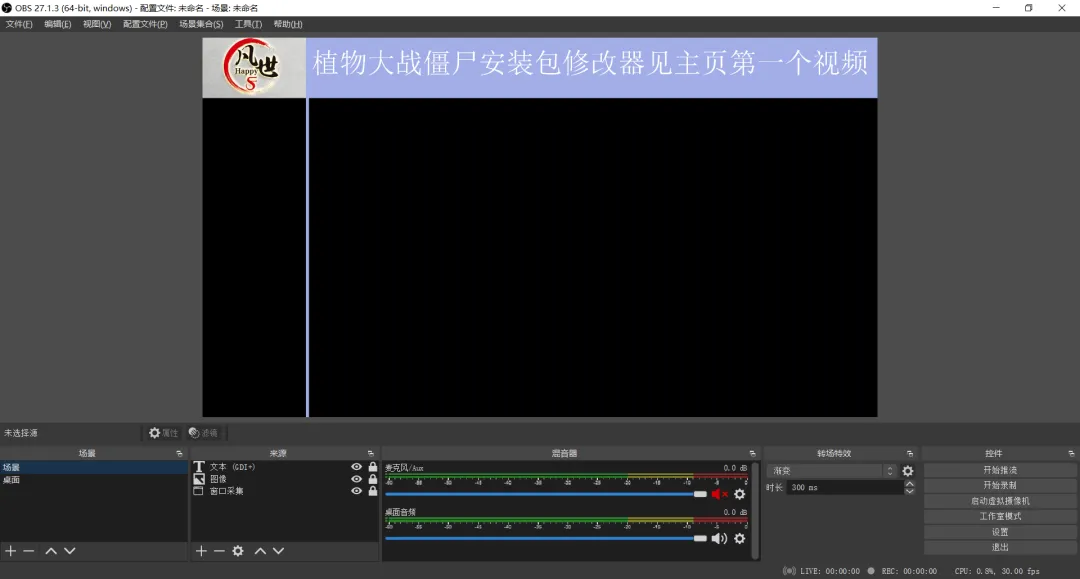Open the 渐变 transition dropdown
The height and width of the screenshot is (579, 1080).
tap(831, 471)
